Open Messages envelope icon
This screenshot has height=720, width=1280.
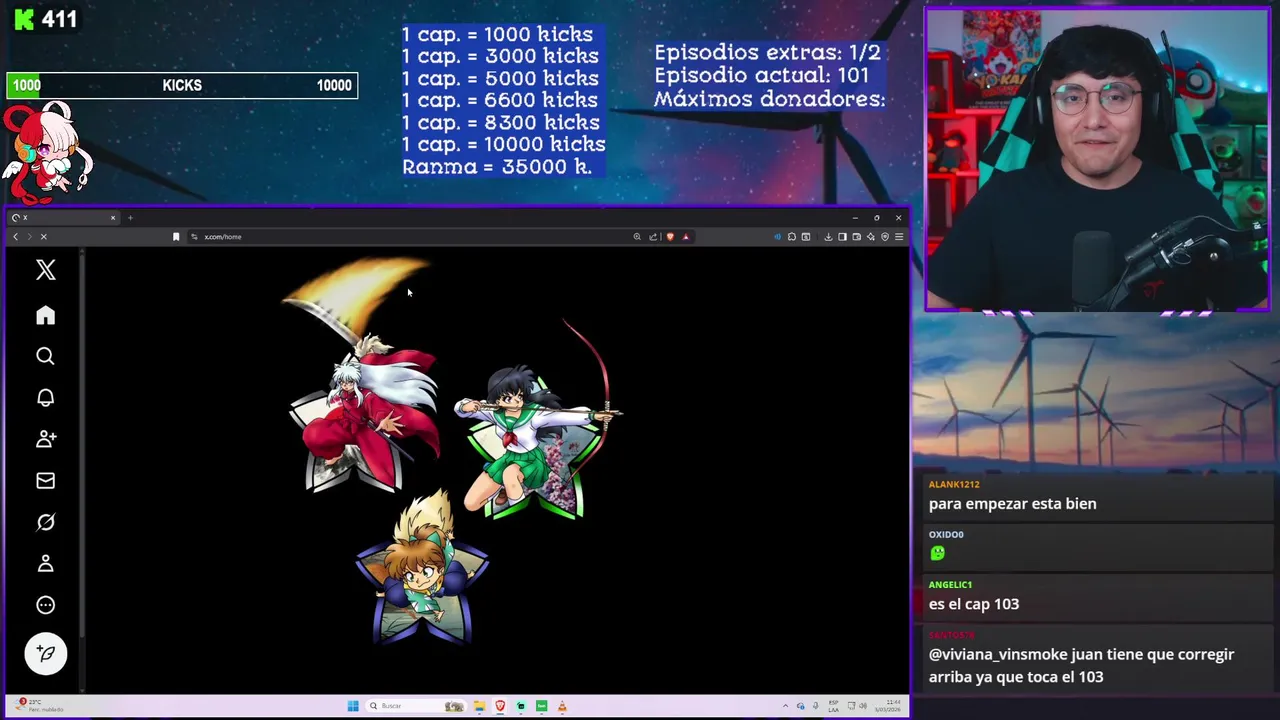point(45,481)
